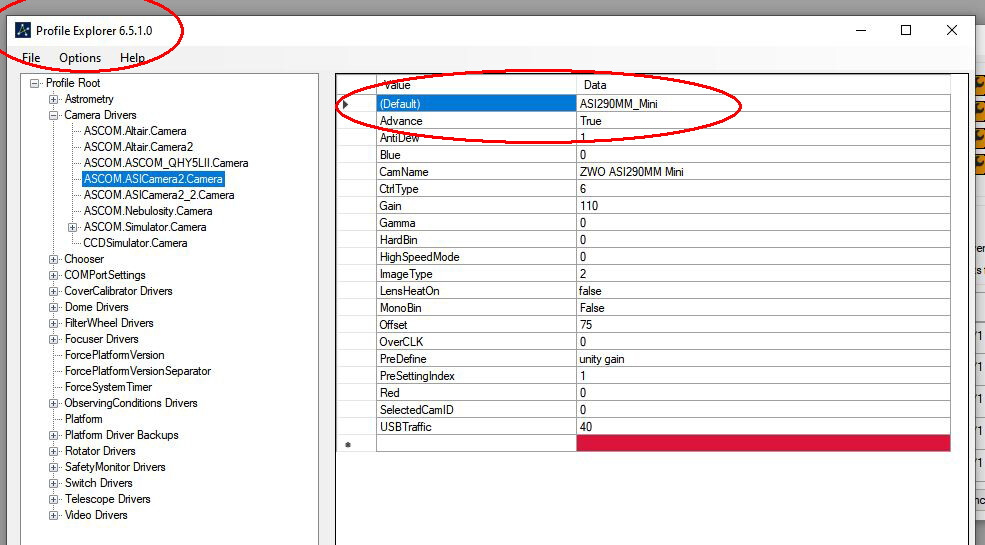
Task: Click the Offset data cell 75
Action: [x=763, y=325]
